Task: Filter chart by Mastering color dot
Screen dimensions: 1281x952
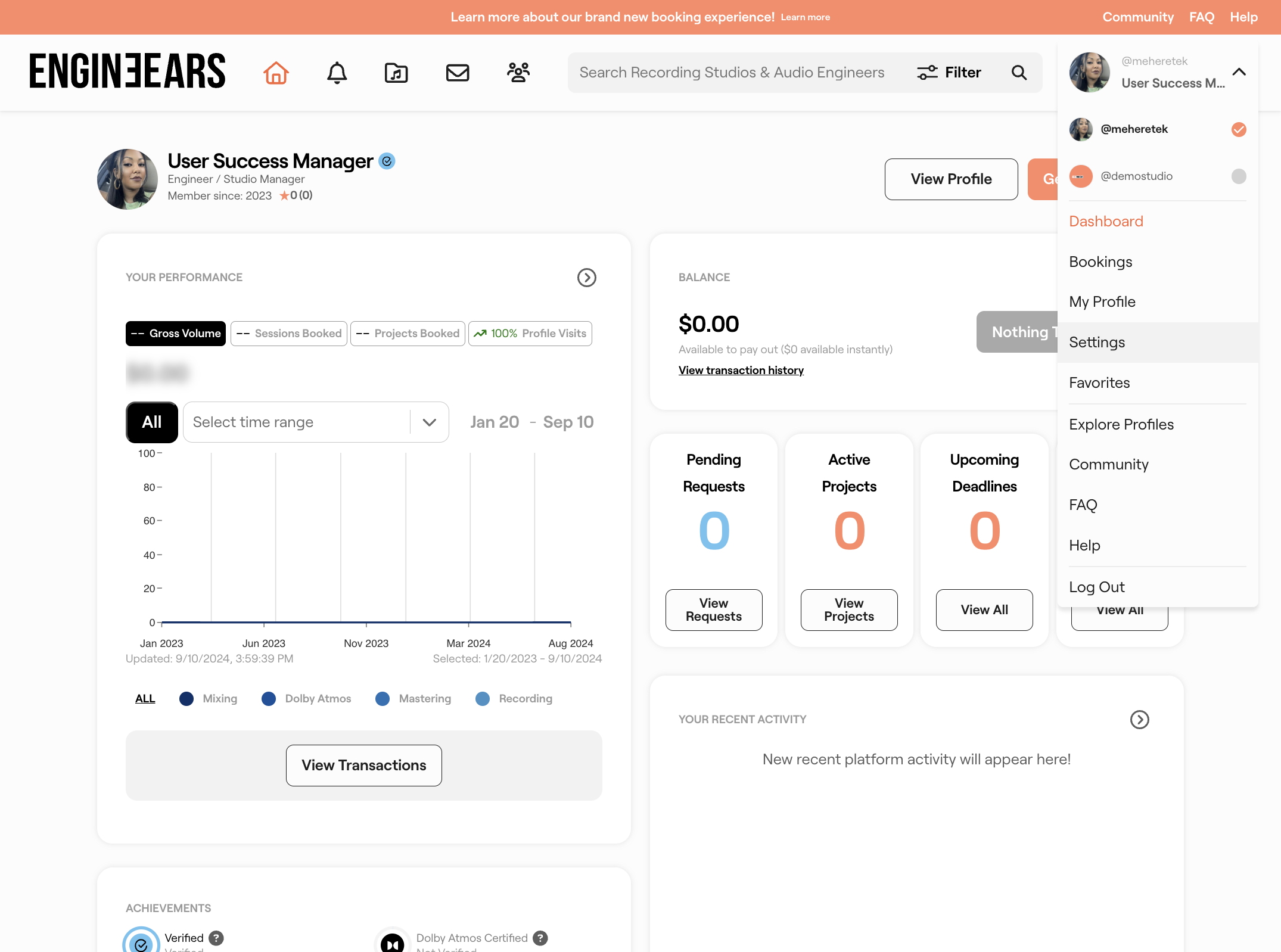Action: pyautogui.click(x=383, y=699)
